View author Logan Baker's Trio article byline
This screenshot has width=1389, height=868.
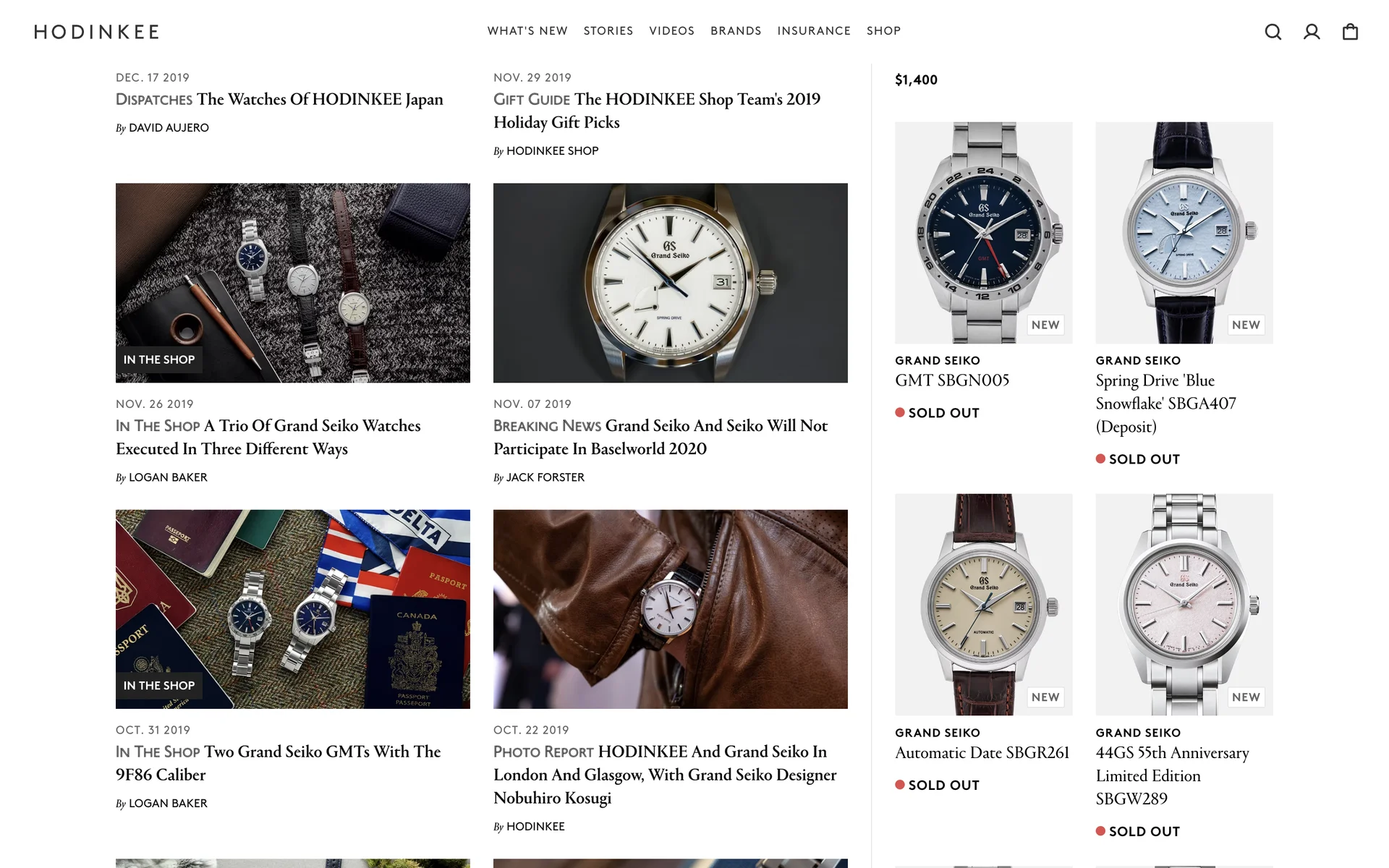(x=168, y=477)
